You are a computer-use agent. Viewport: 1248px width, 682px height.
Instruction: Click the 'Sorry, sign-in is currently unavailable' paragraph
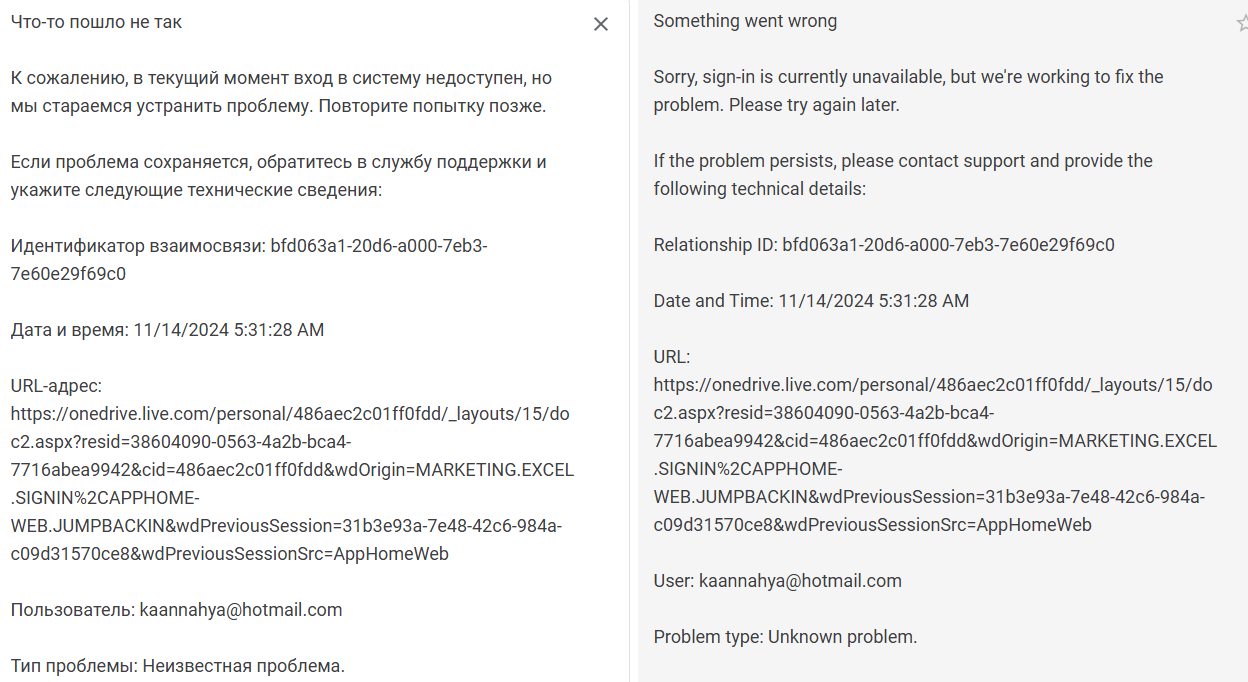point(908,91)
